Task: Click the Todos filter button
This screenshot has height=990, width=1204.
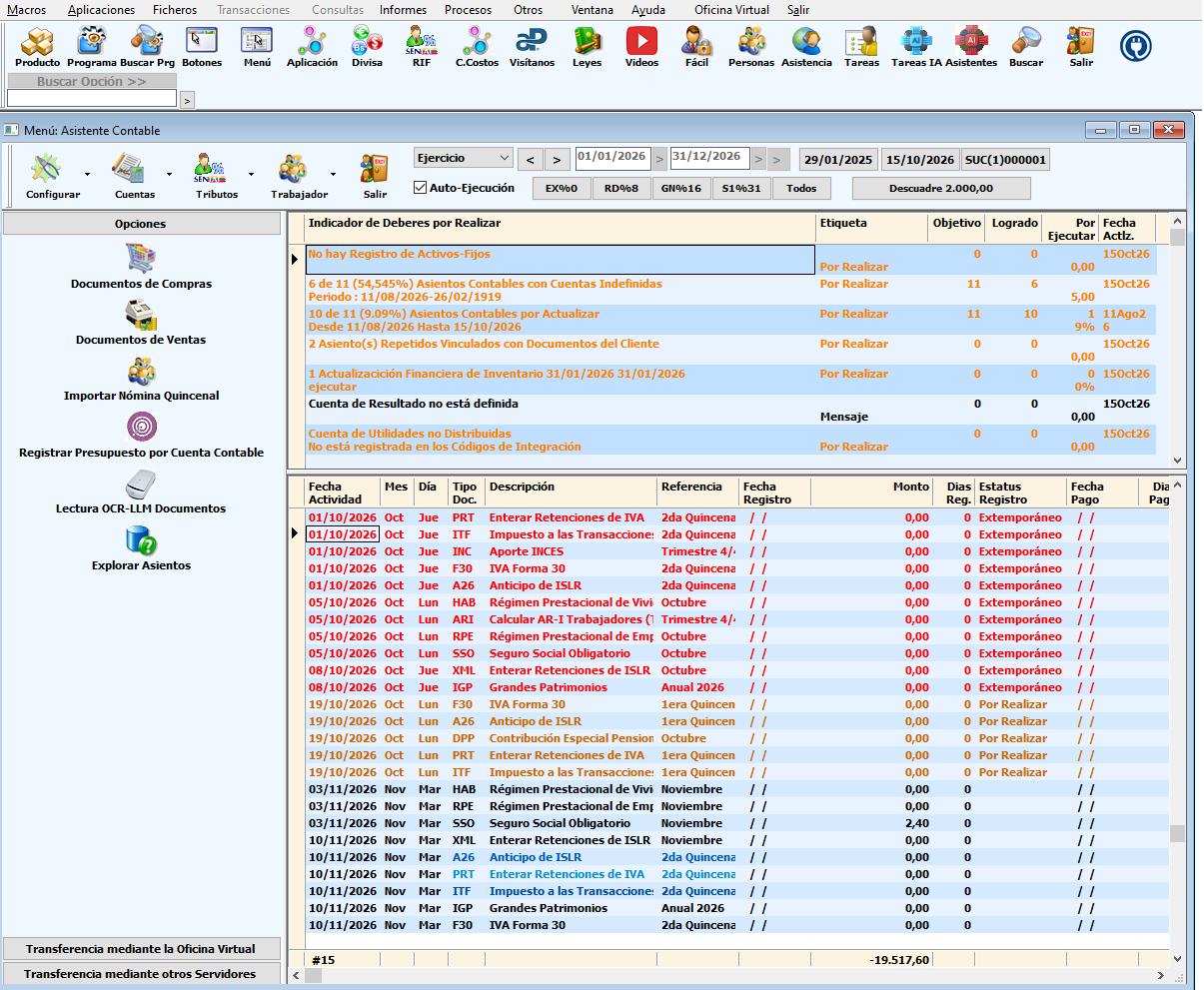Action: coord(801,188)
